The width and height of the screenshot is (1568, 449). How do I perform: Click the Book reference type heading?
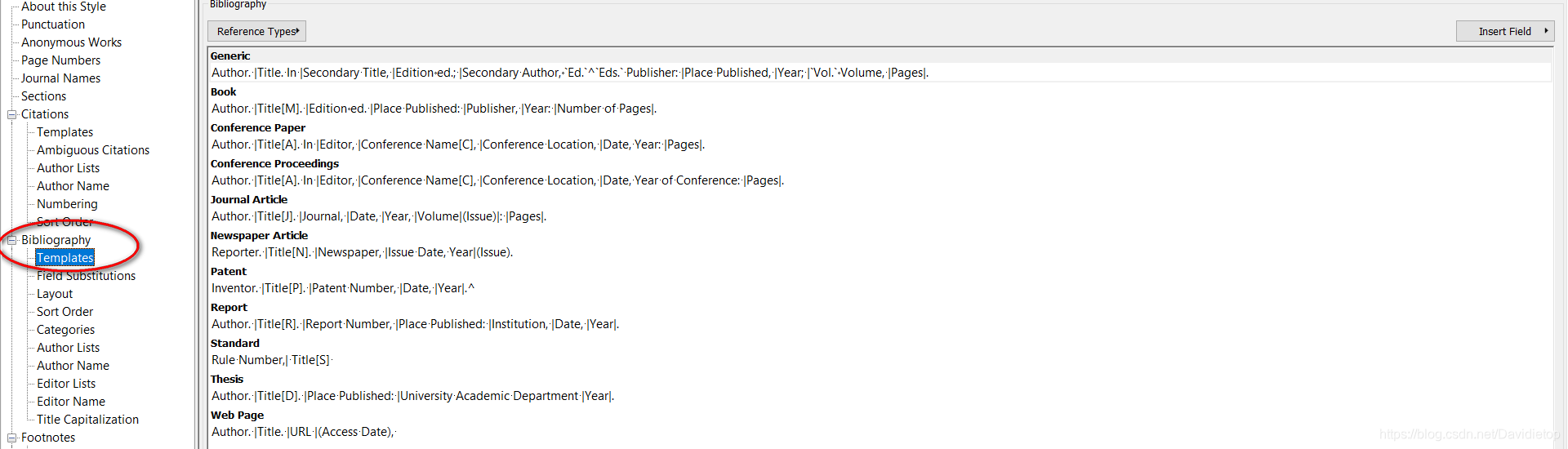223,91
